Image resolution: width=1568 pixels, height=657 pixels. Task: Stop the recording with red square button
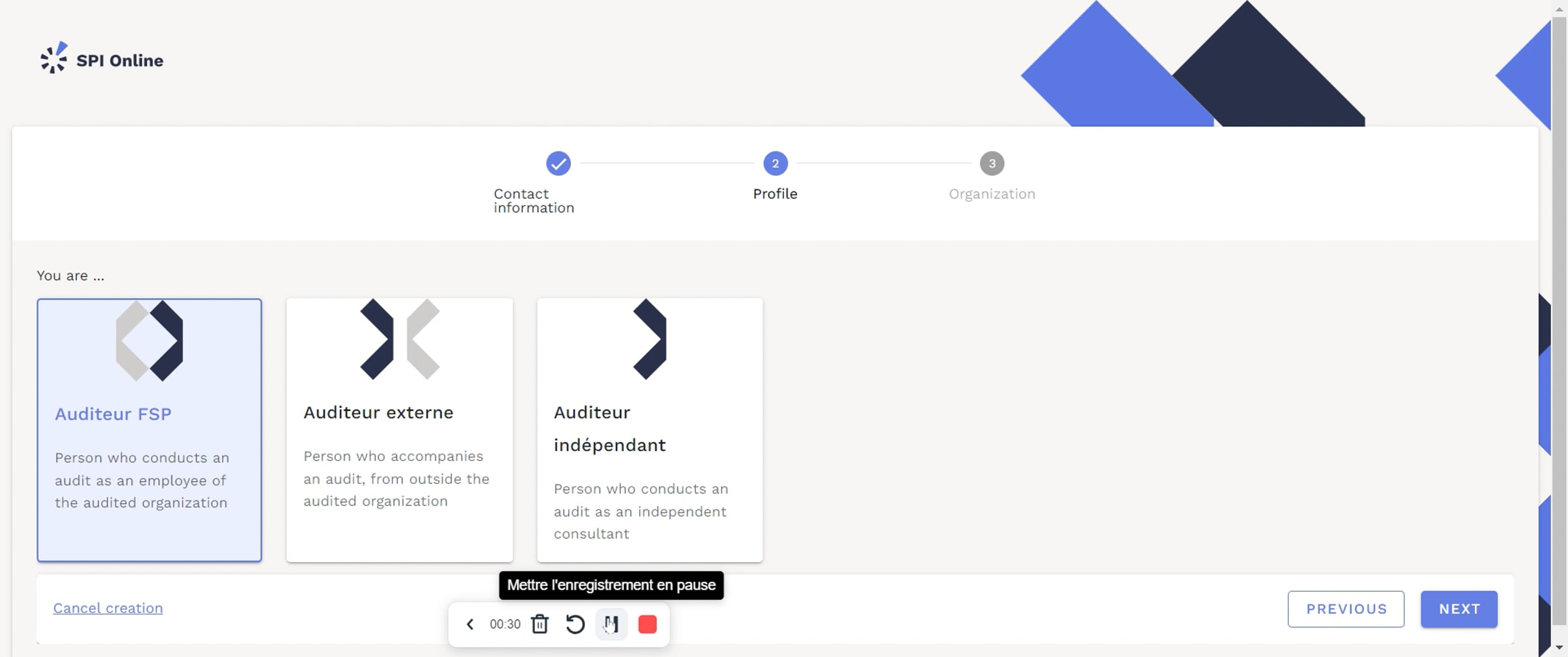tap(647, 624)
